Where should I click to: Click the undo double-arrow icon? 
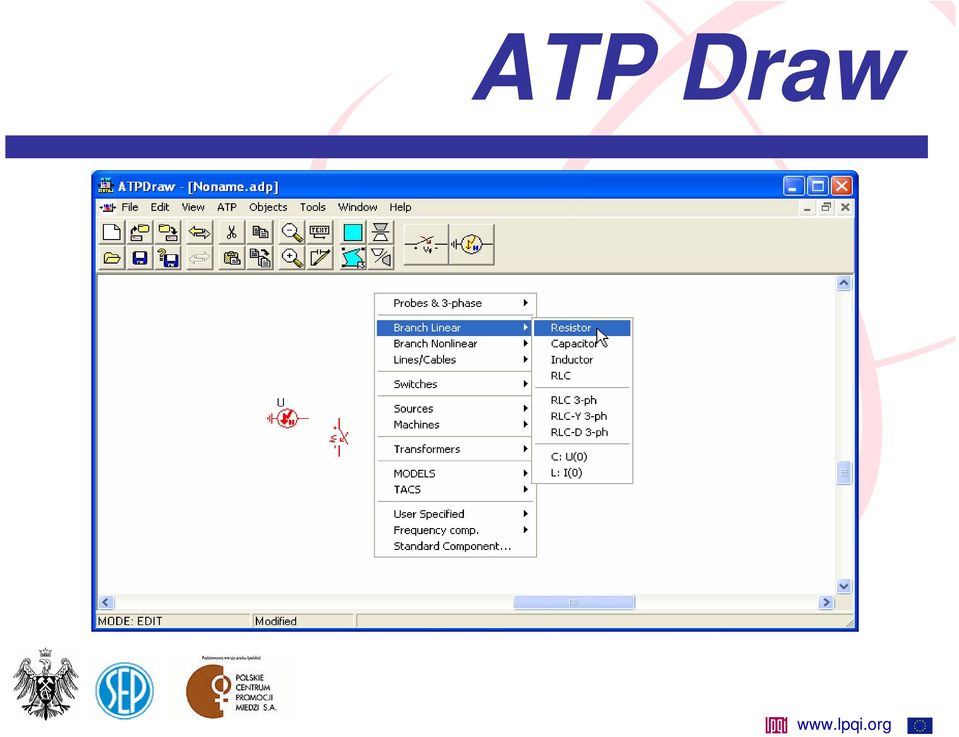point(199,232)
